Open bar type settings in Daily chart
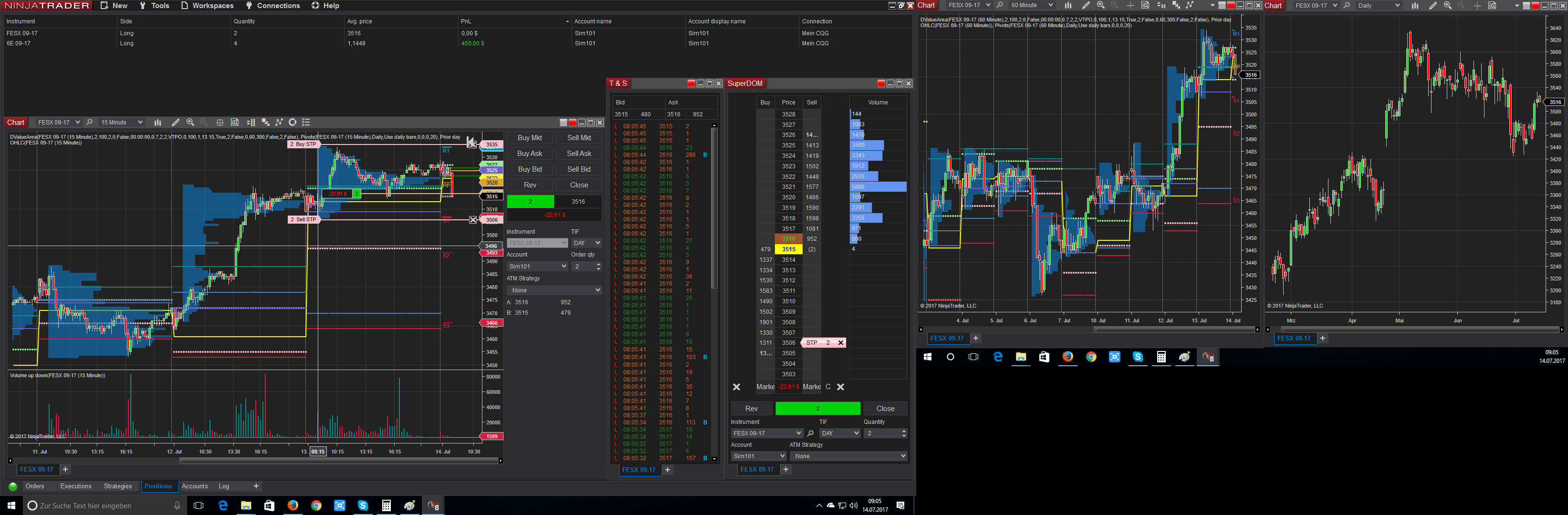 tap(1415, 5)
